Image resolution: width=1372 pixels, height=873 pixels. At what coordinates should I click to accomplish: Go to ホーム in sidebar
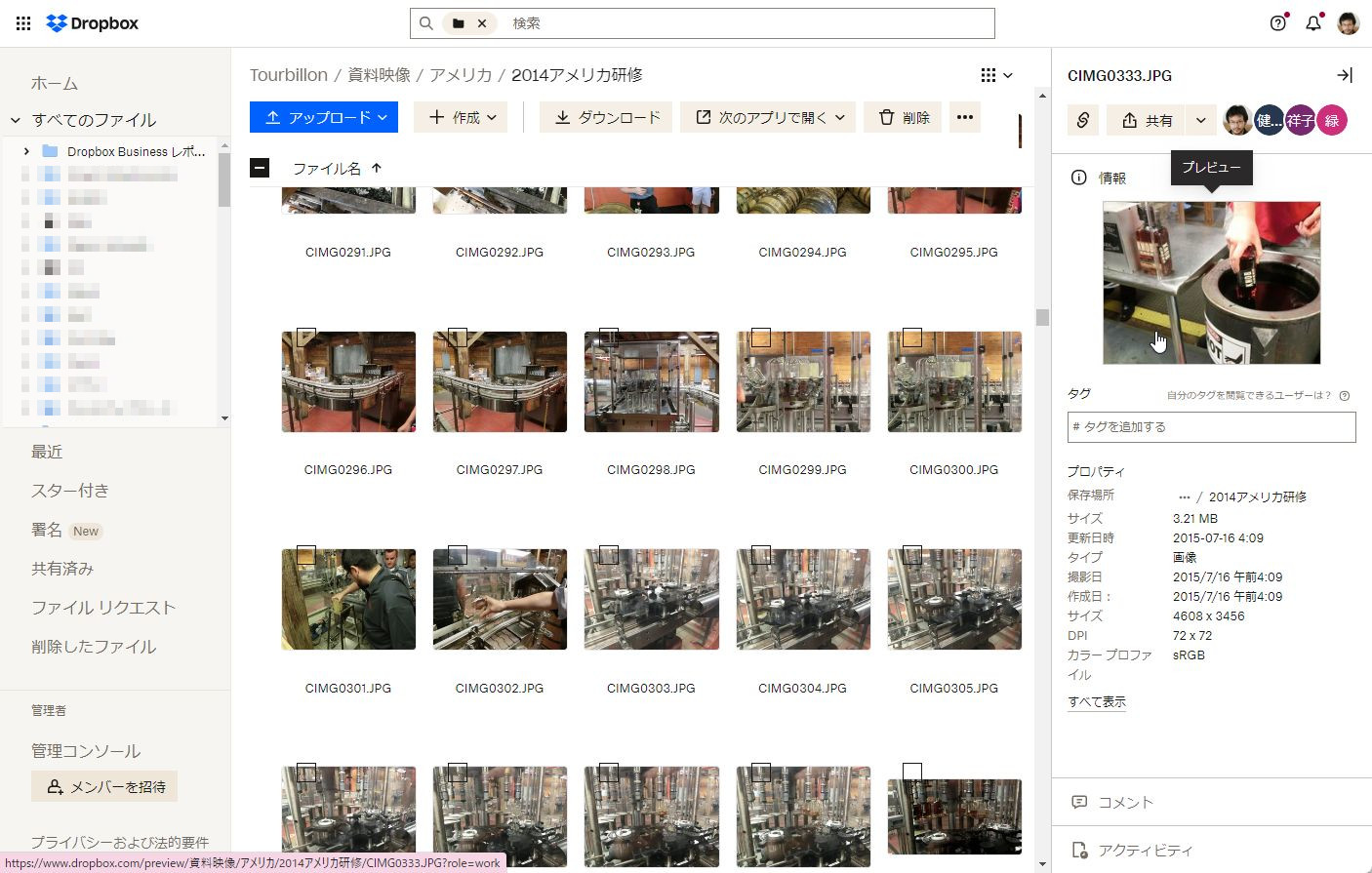(55, 84)
